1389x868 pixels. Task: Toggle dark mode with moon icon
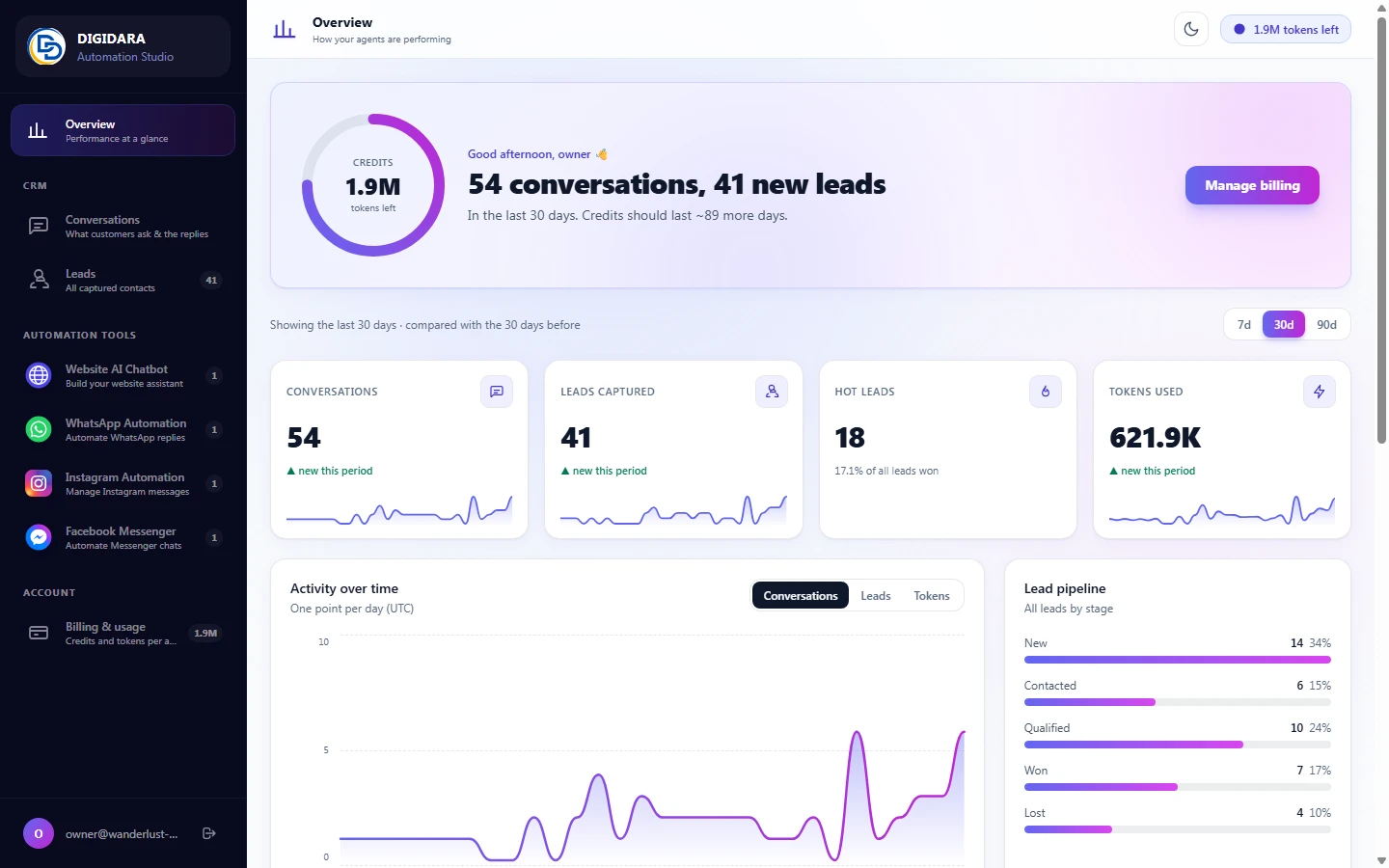tap(1191, 29)
